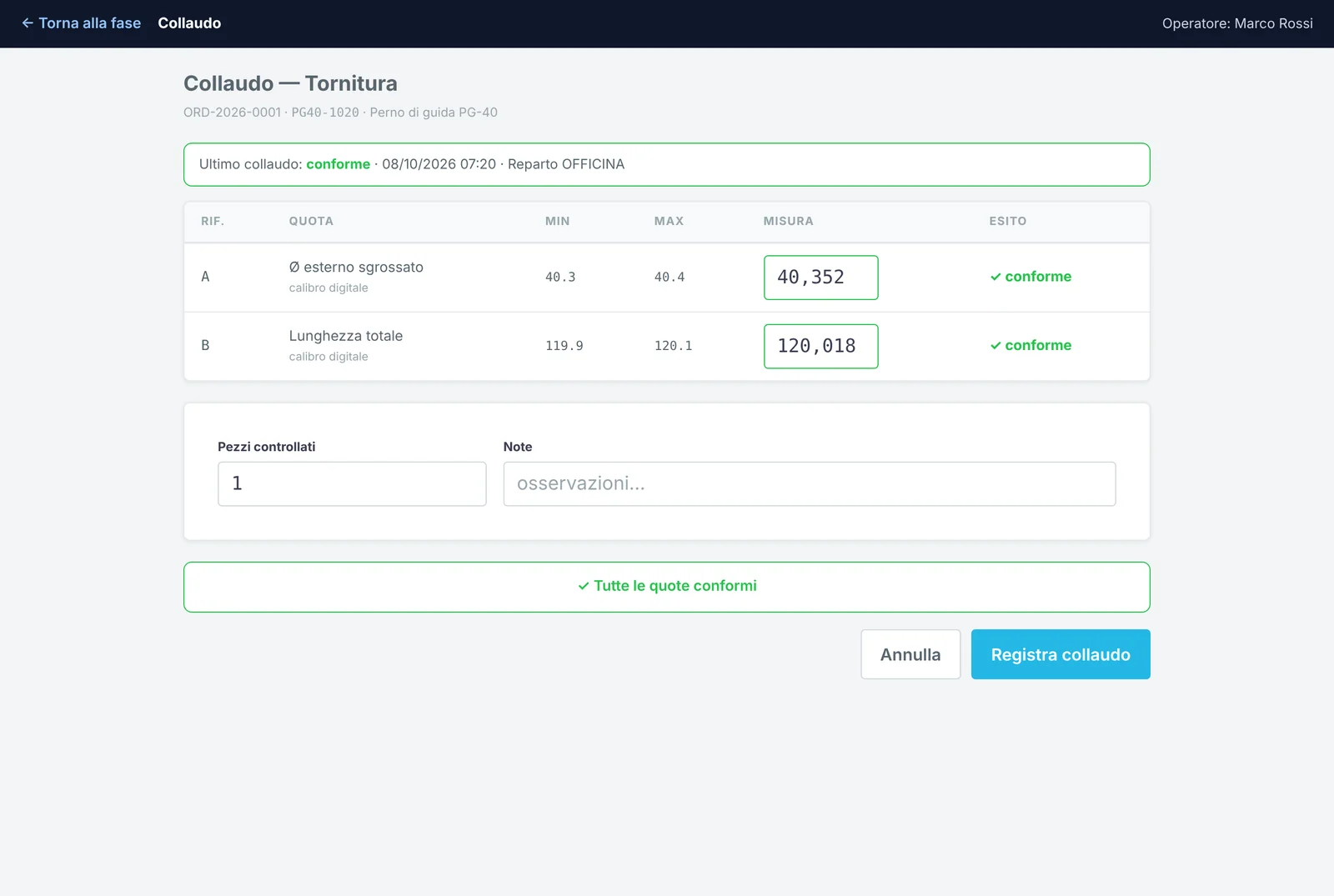Click the MIN column header

tap(558, 221)
